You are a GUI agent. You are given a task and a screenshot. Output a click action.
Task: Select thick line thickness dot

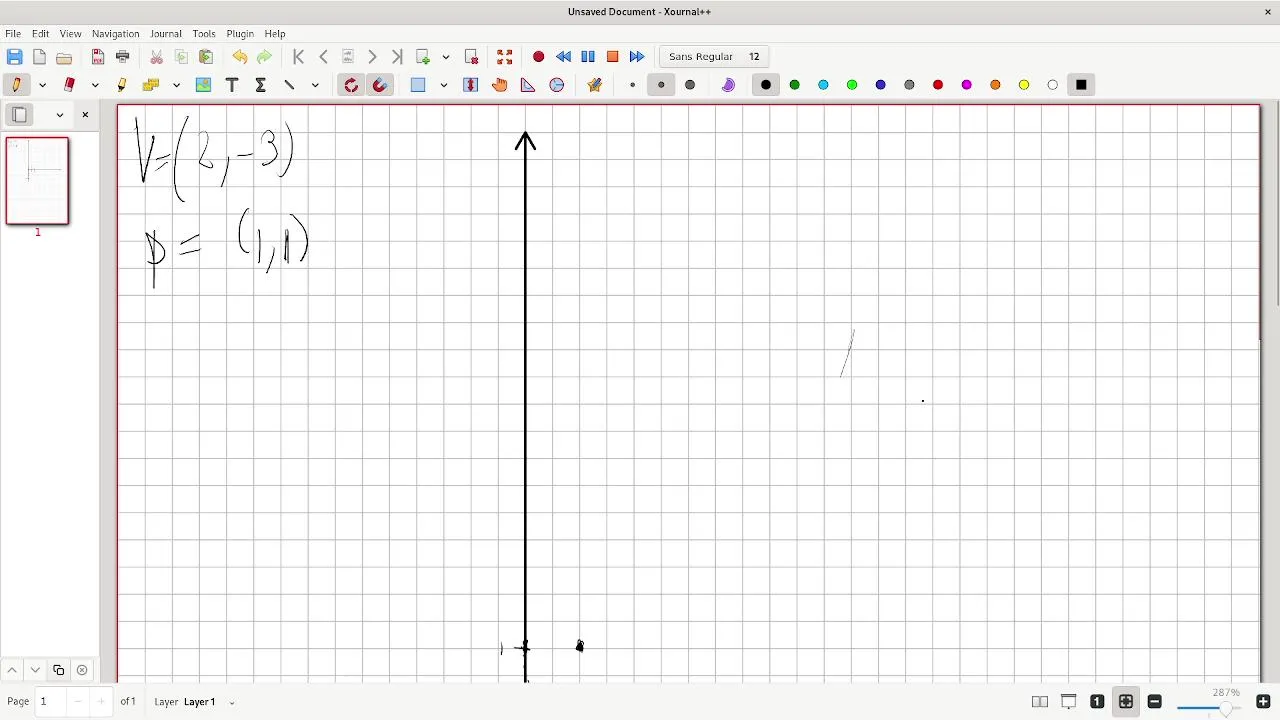(690, 85)
